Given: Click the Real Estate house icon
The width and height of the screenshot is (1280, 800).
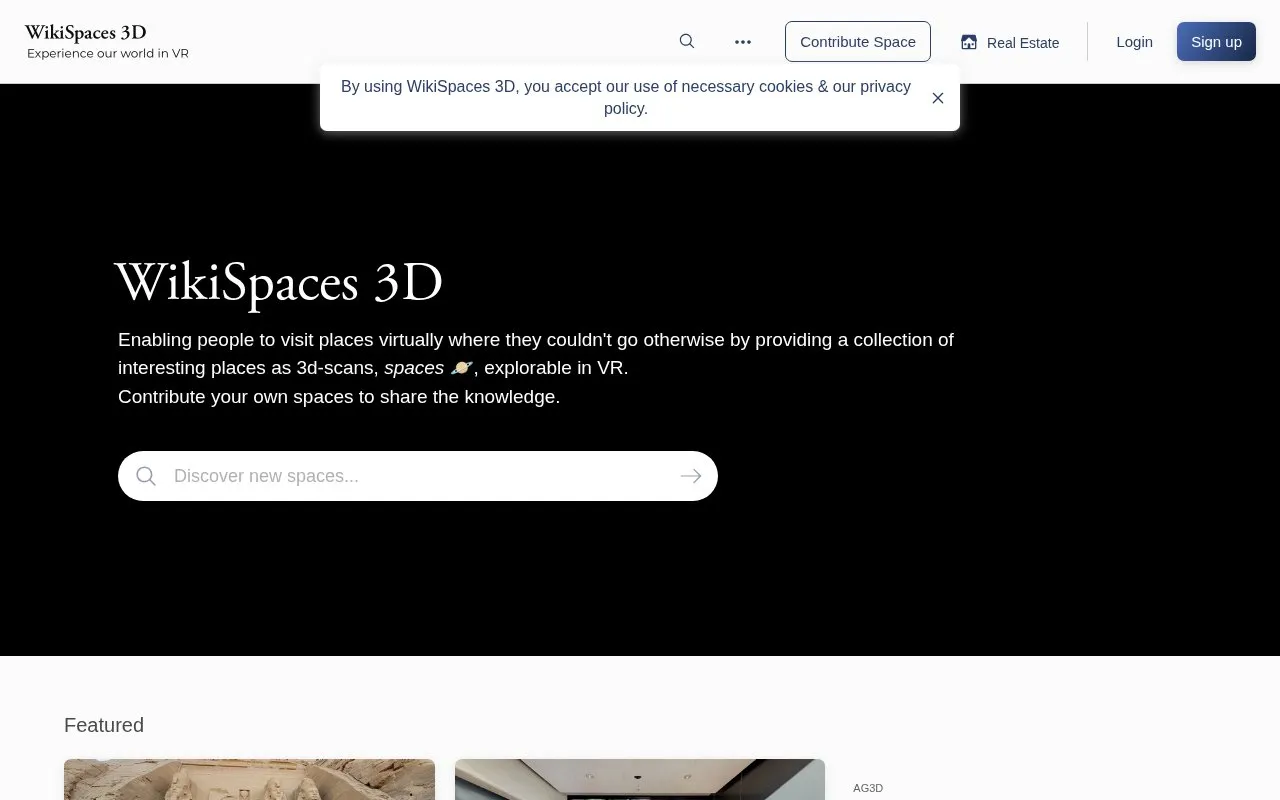Looking at the screenshot, I should [968, 42].
